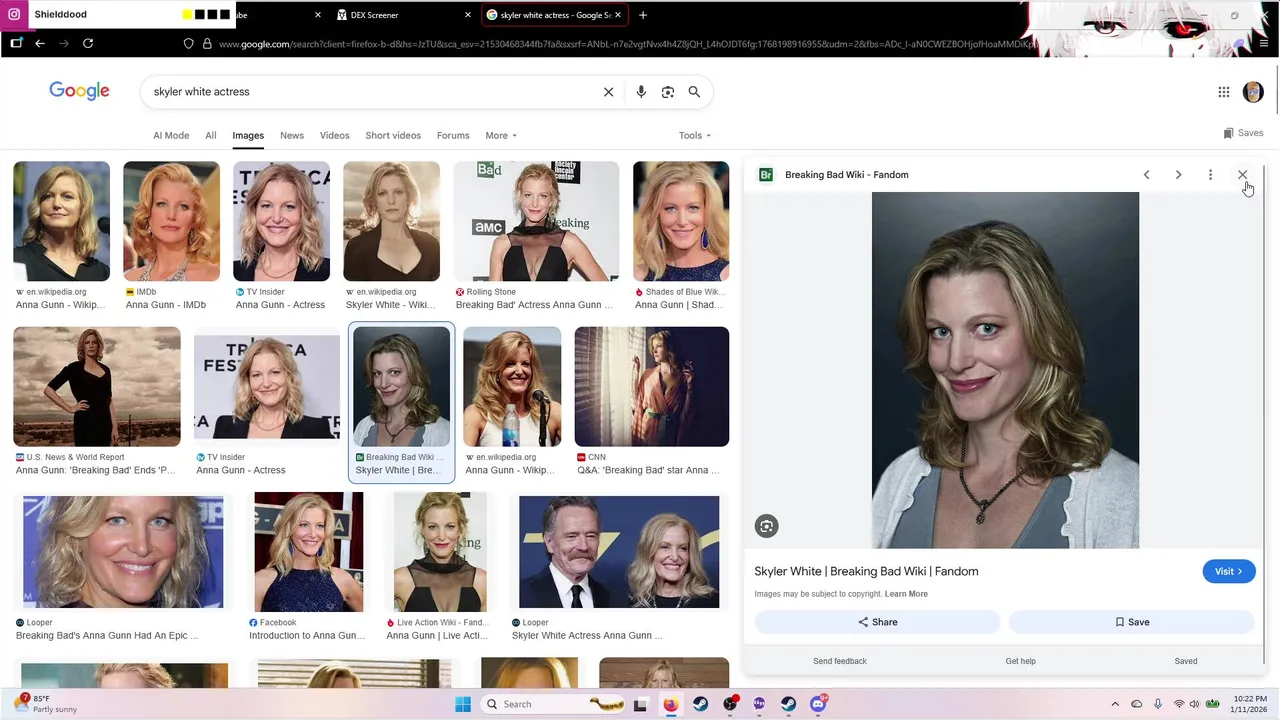Click the site security lock icon
The image size is (1280, 720).
(207, 43)
